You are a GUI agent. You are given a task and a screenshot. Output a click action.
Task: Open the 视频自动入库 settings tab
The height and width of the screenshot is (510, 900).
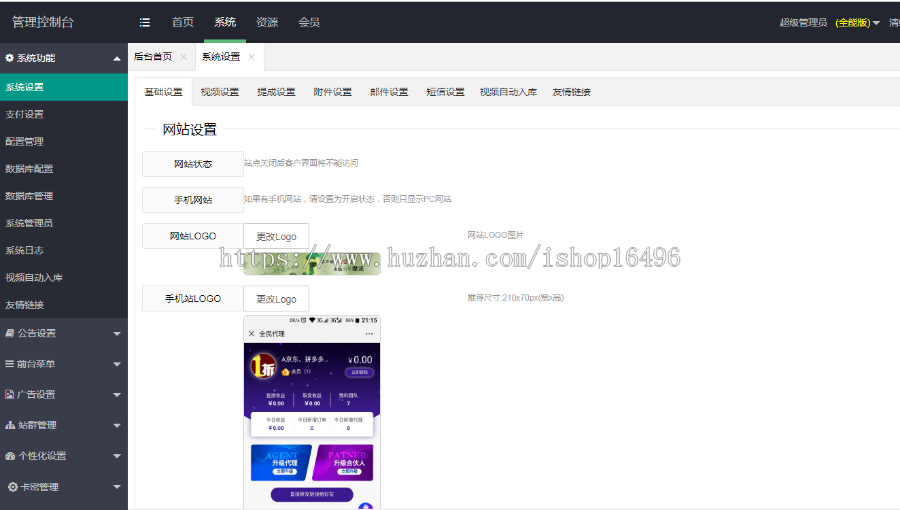pos(509,92)
